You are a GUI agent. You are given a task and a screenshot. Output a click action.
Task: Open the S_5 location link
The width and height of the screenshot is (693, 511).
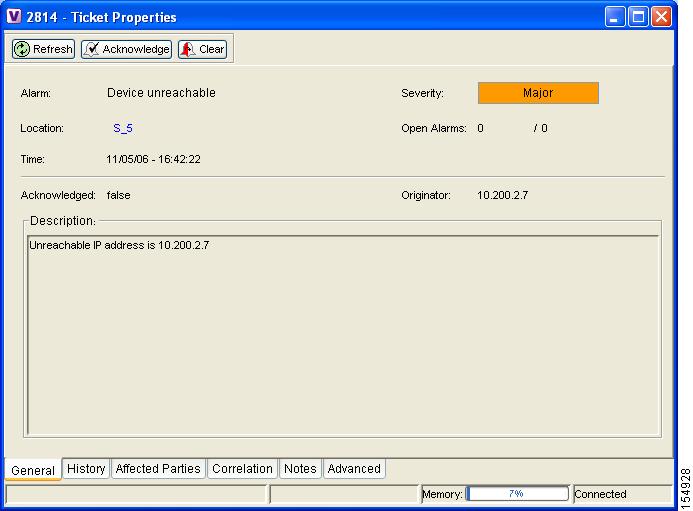click(x=123, y=128)
